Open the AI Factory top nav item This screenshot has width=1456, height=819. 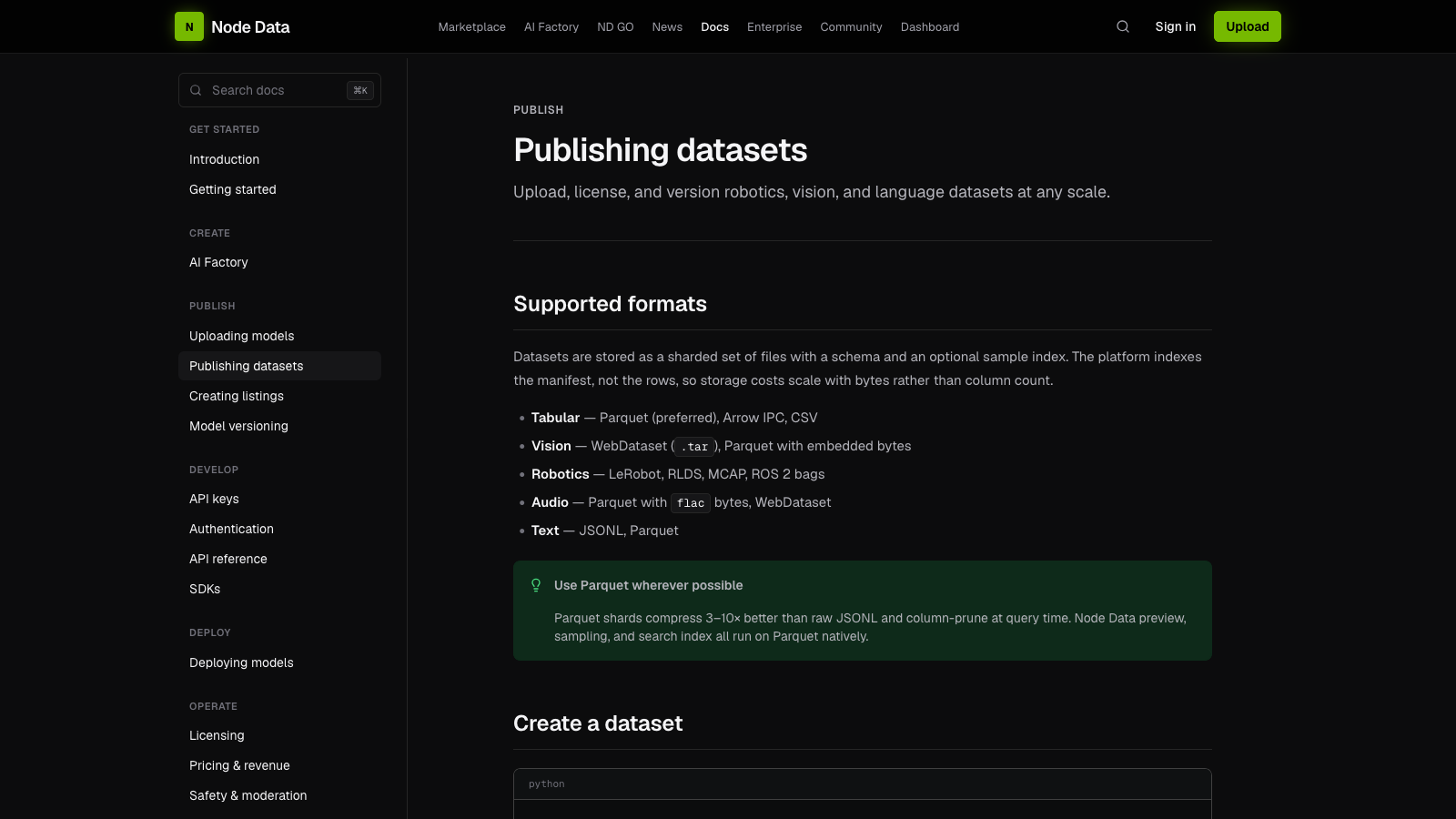(551, 26)
